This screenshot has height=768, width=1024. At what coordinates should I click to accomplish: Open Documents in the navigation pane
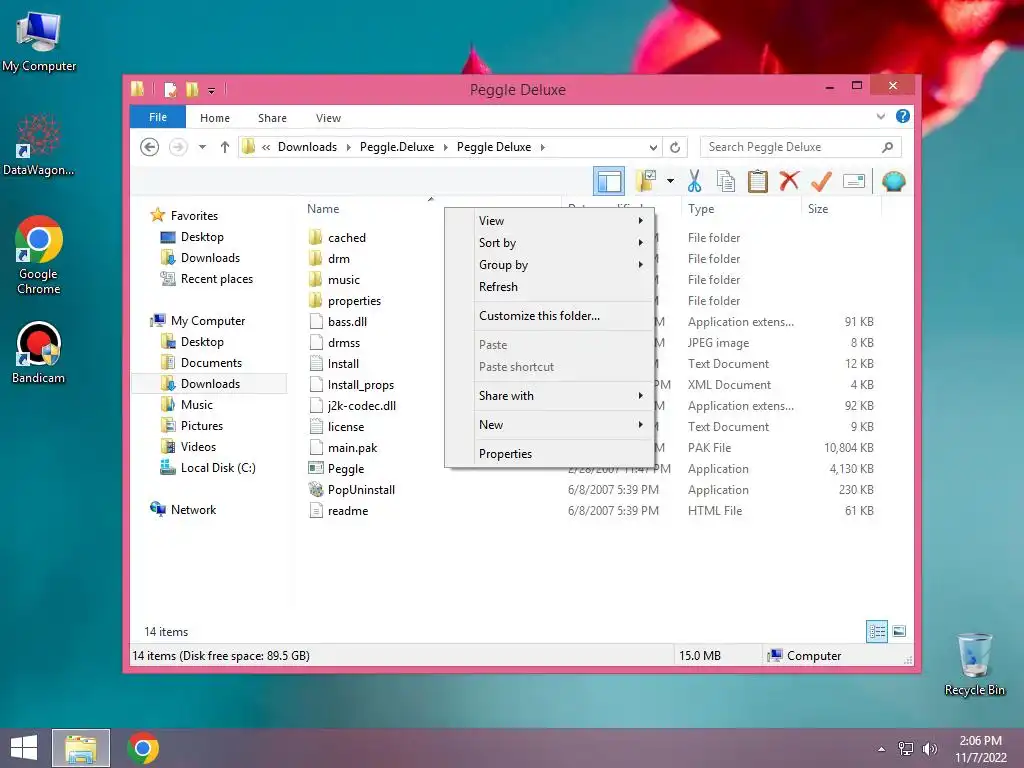click(x=211, y=362)
